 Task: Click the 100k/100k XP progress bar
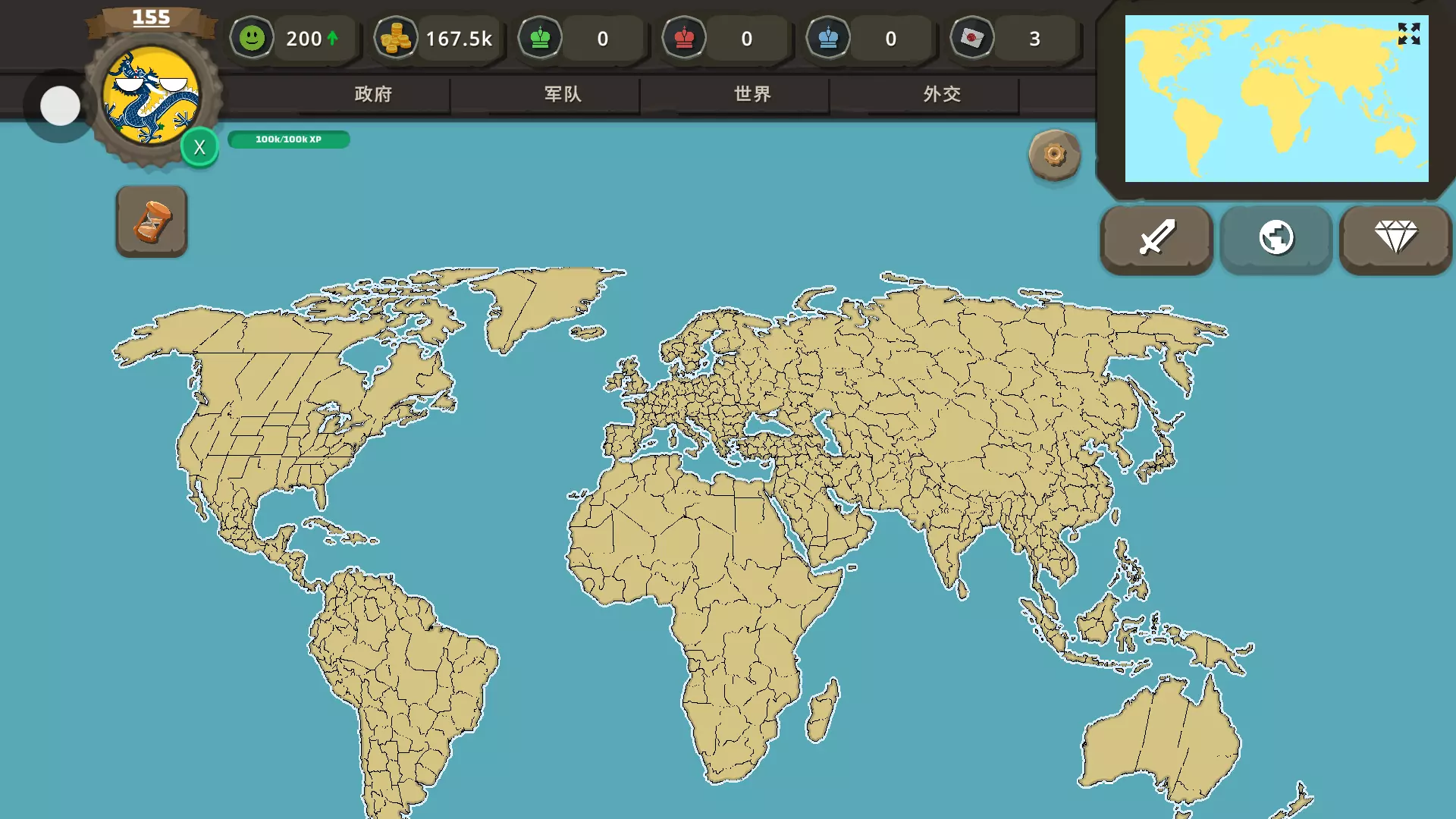(288, 140)
